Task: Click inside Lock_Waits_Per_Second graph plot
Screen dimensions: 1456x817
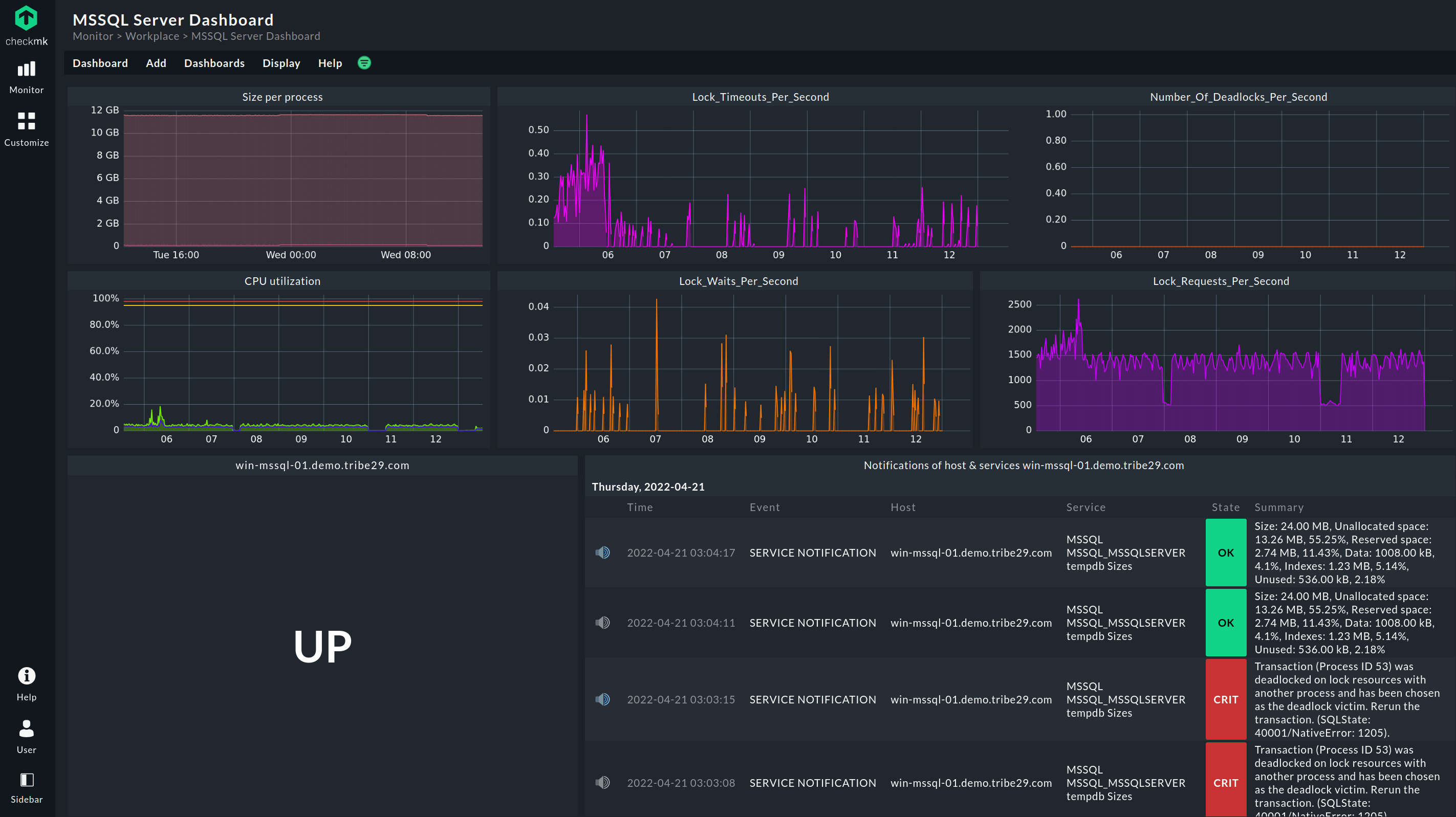Action: click(x=761, y=363)
